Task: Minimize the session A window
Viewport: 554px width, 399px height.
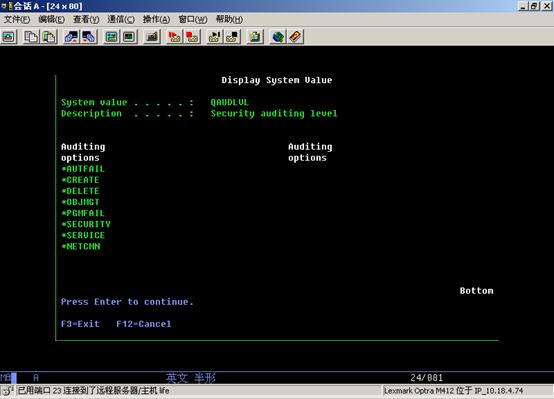Action: [524, 6]
